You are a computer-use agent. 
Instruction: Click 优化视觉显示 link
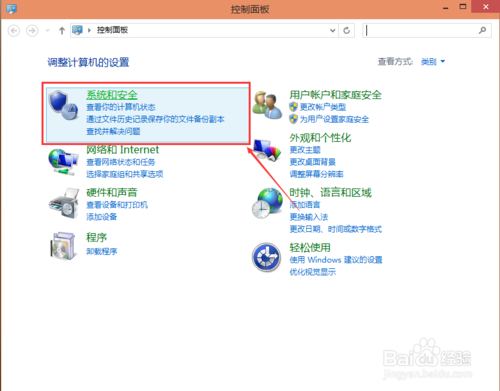click(313, 272)
